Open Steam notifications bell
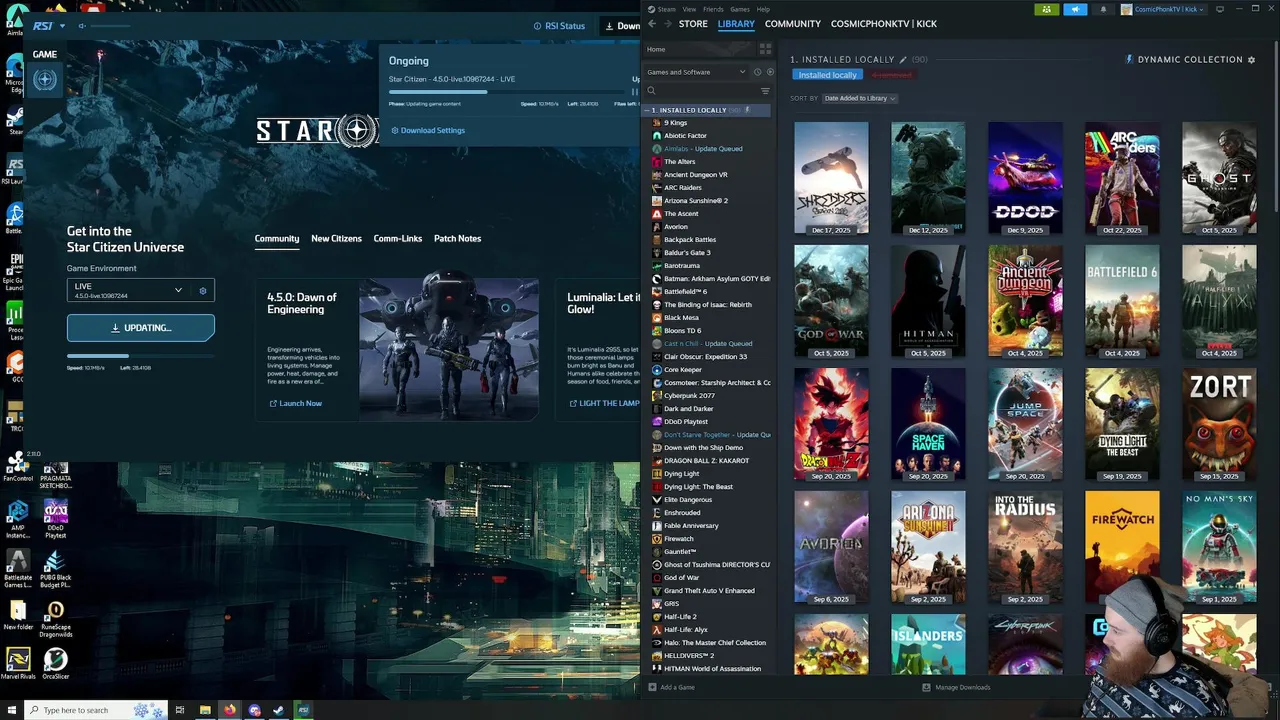Image resolution: width=1280 pixels, height=720 pixels. (x=1103, y=9)
